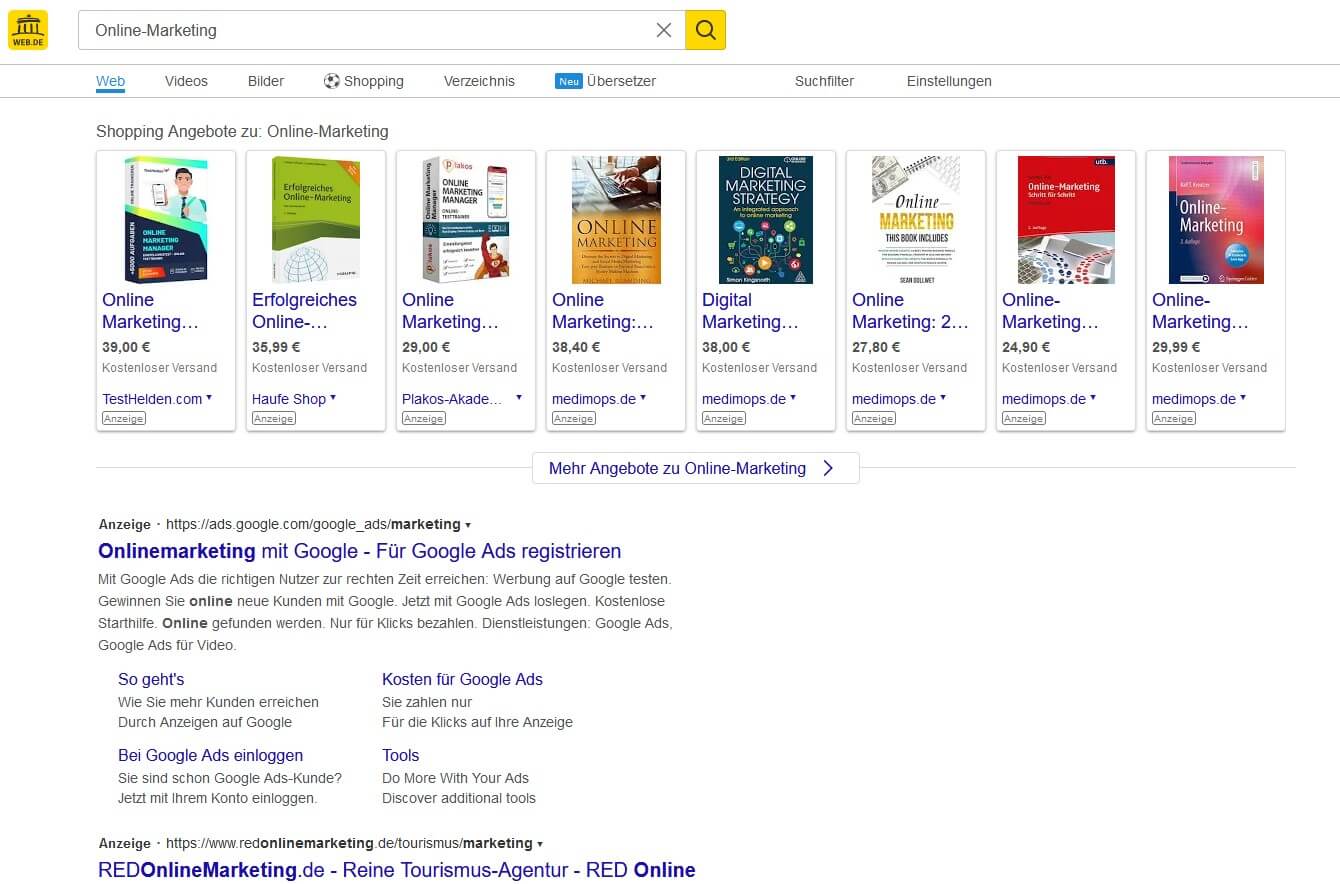Click the chevron arrow in Mehr Angebote button

coord(828,468)
